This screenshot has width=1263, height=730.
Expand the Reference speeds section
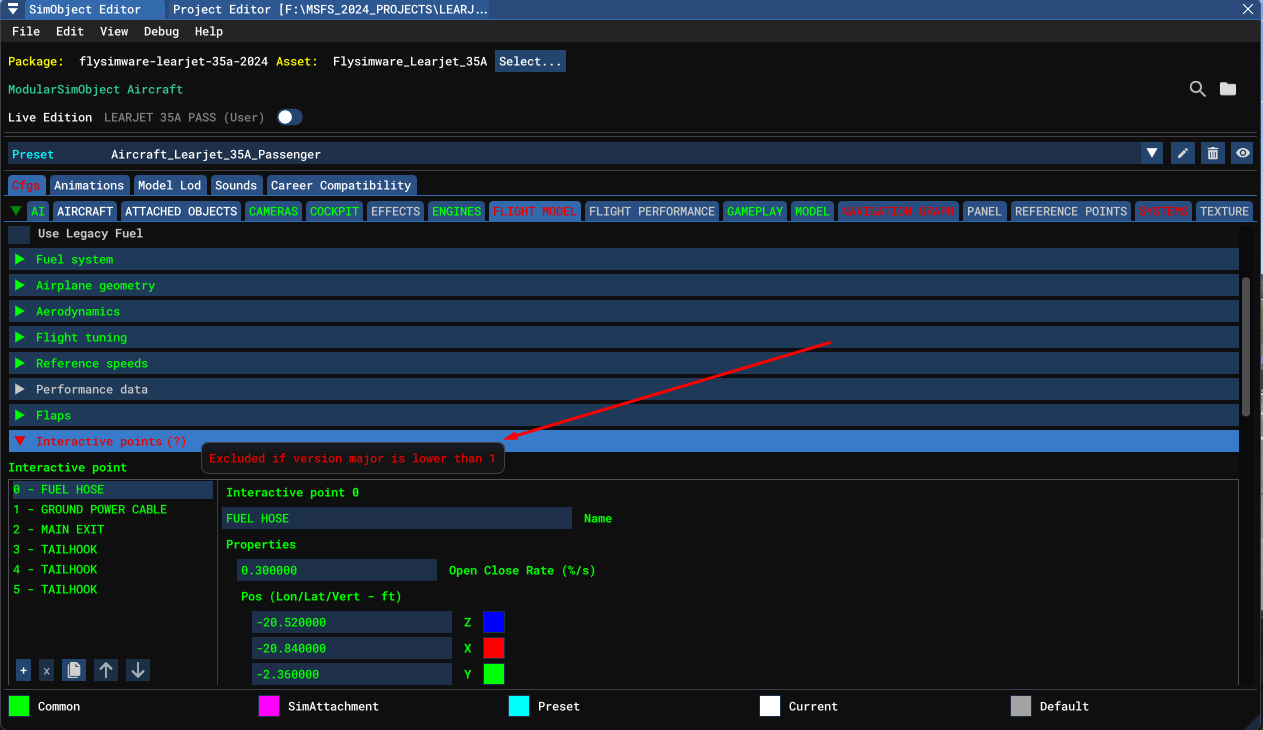tap(623, 363)
